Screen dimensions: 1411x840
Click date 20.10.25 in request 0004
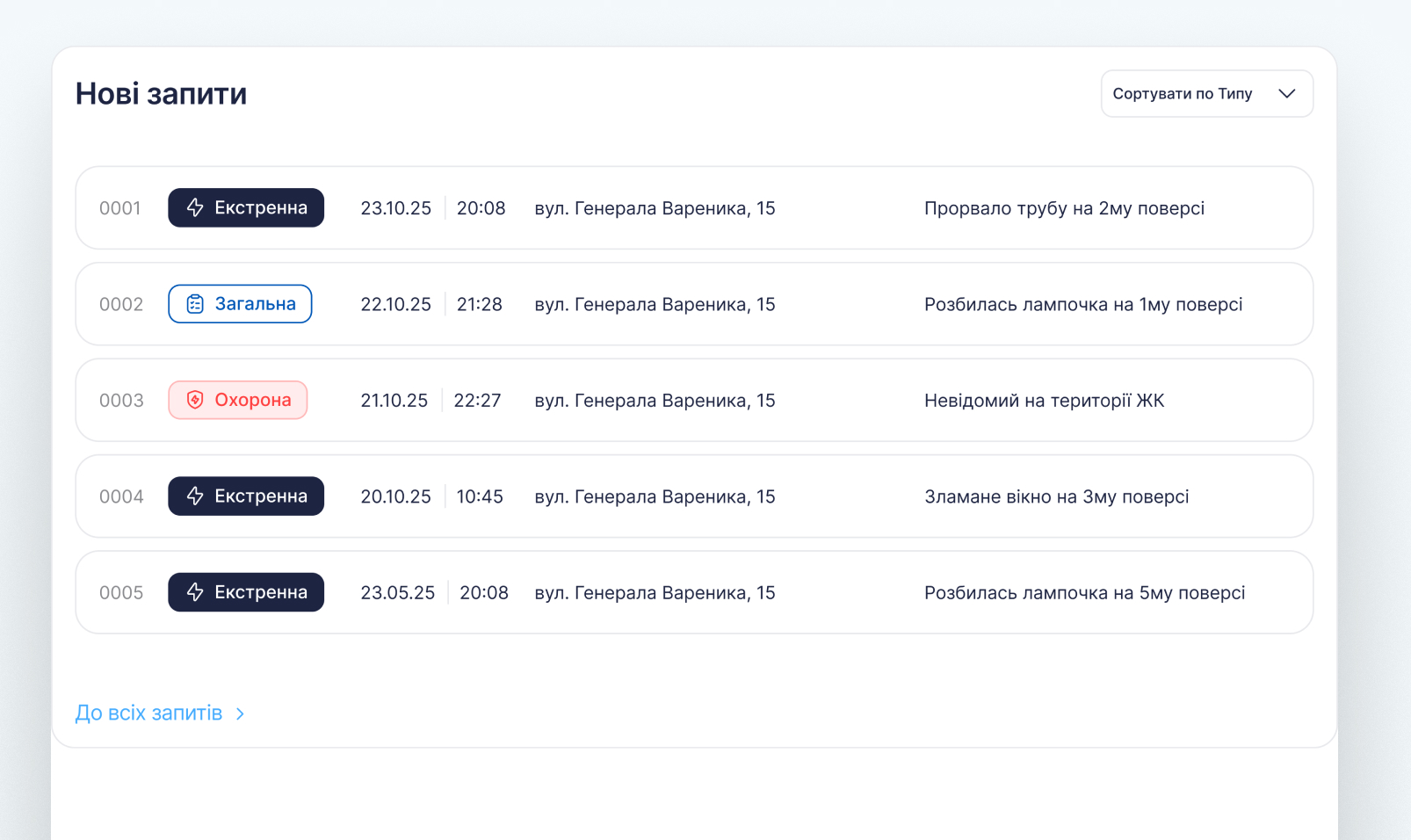tap(395, 496)
